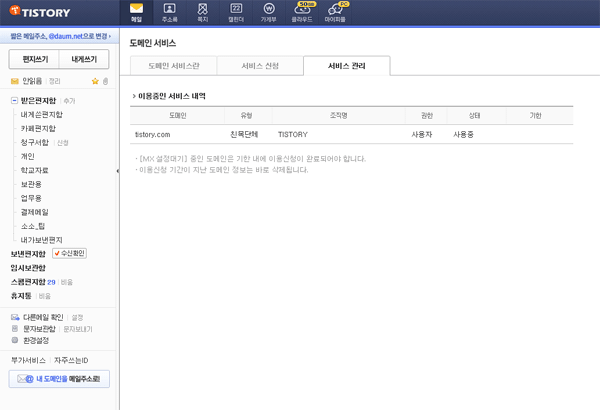The width and height of the screenshot is (600, 410).
Task: Open the 결제메일 folder
Action: (x=34, y=212)
